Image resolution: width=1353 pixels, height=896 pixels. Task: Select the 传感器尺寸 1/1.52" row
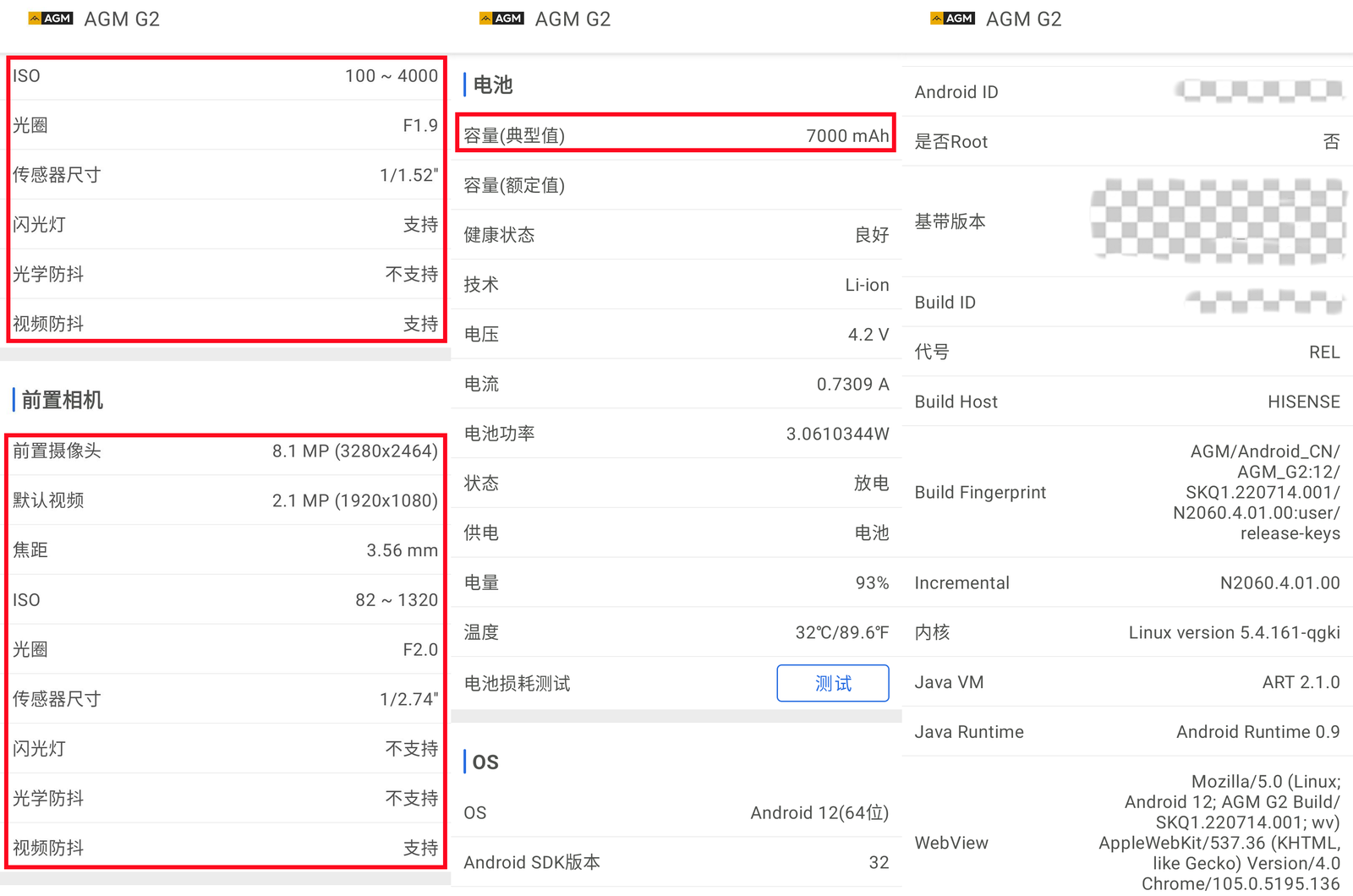(x=225, y=175)
